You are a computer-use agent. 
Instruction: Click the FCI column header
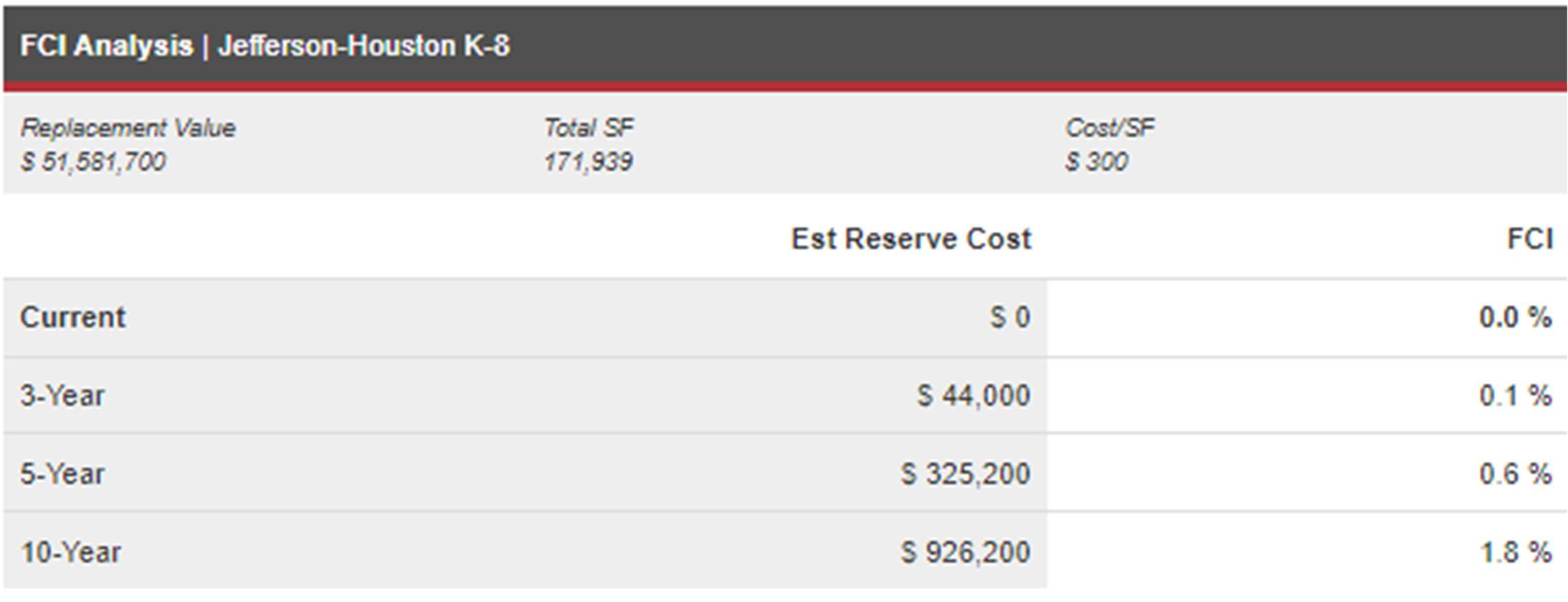point(1530,239)
